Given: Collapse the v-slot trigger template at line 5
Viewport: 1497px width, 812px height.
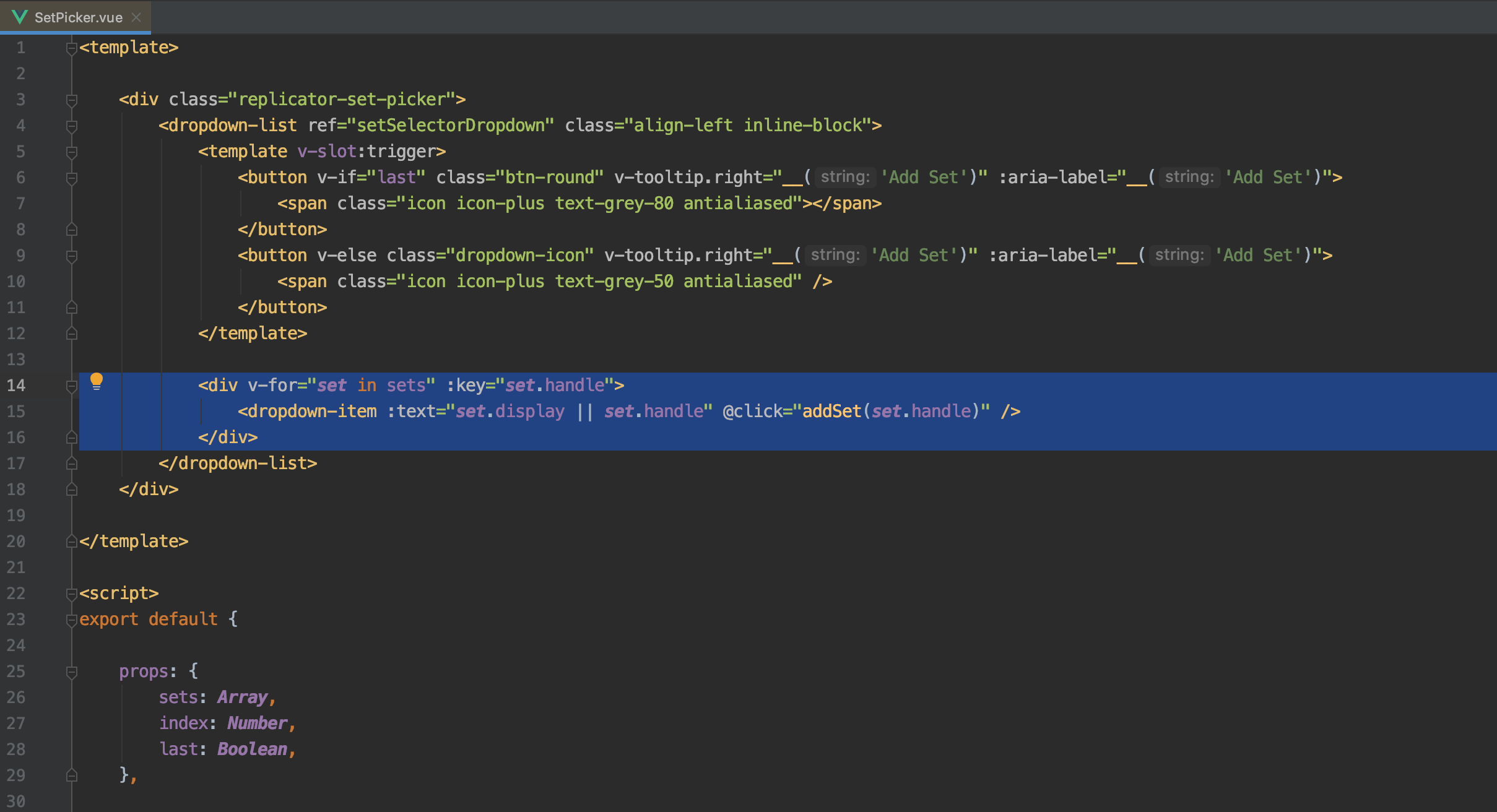Looking at the screenshot, I should pos(71,151).
